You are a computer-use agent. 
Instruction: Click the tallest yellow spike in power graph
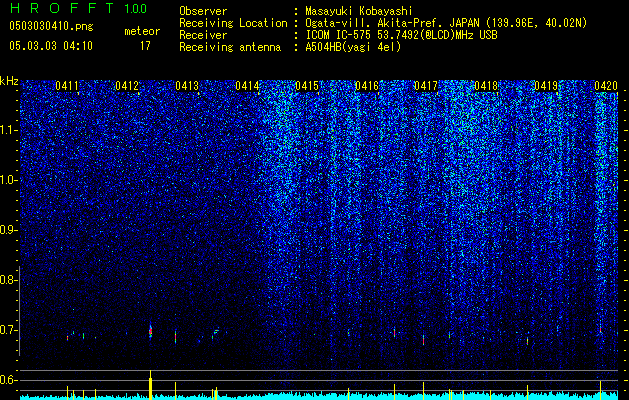pos(150,384)
